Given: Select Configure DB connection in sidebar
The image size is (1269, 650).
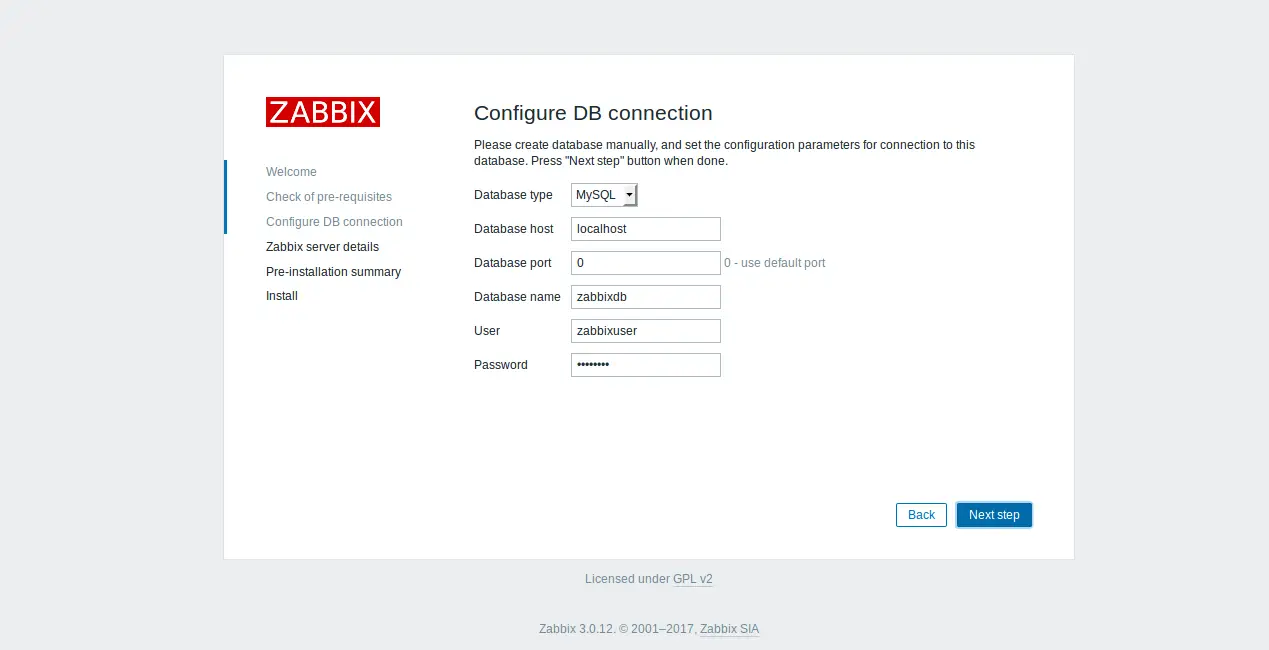Looking at the screenshot, I should click(334, 222).
